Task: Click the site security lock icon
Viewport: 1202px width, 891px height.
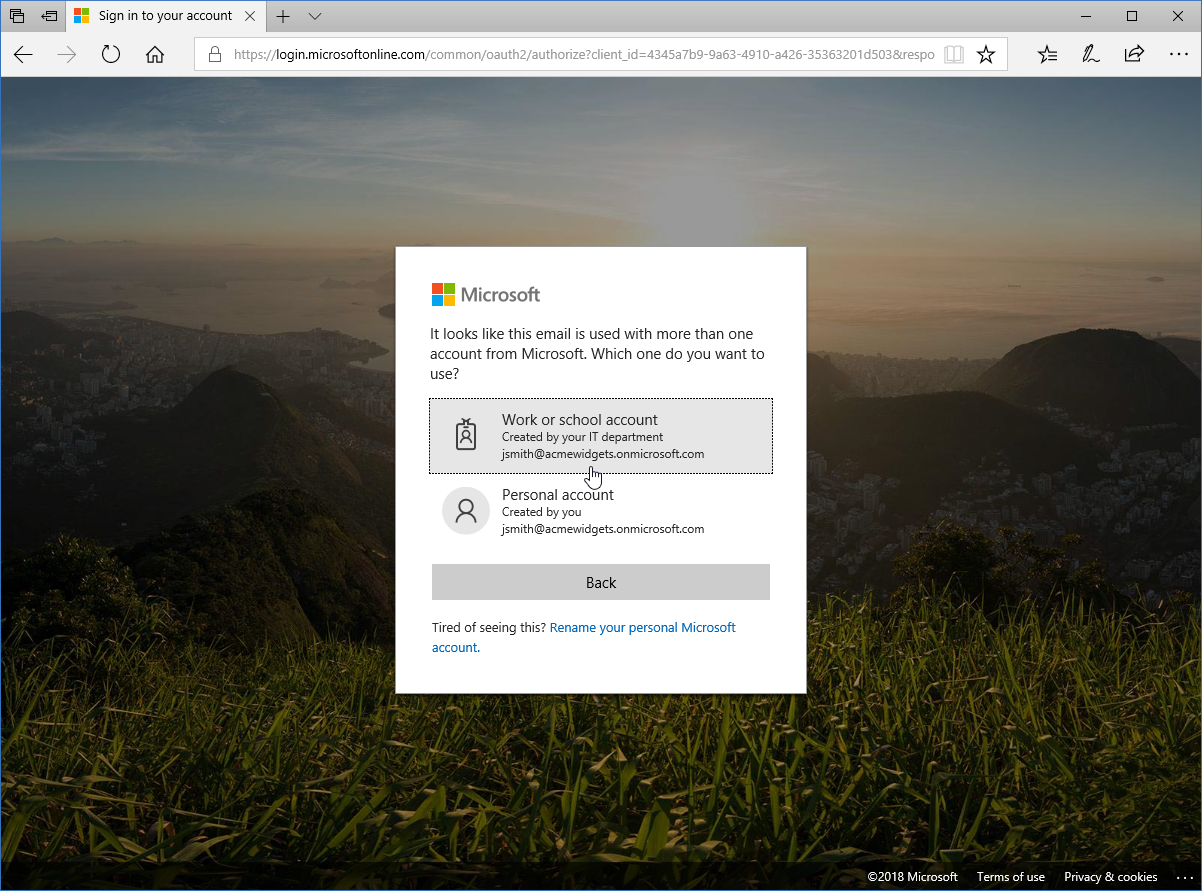Action: click(213, 54)
